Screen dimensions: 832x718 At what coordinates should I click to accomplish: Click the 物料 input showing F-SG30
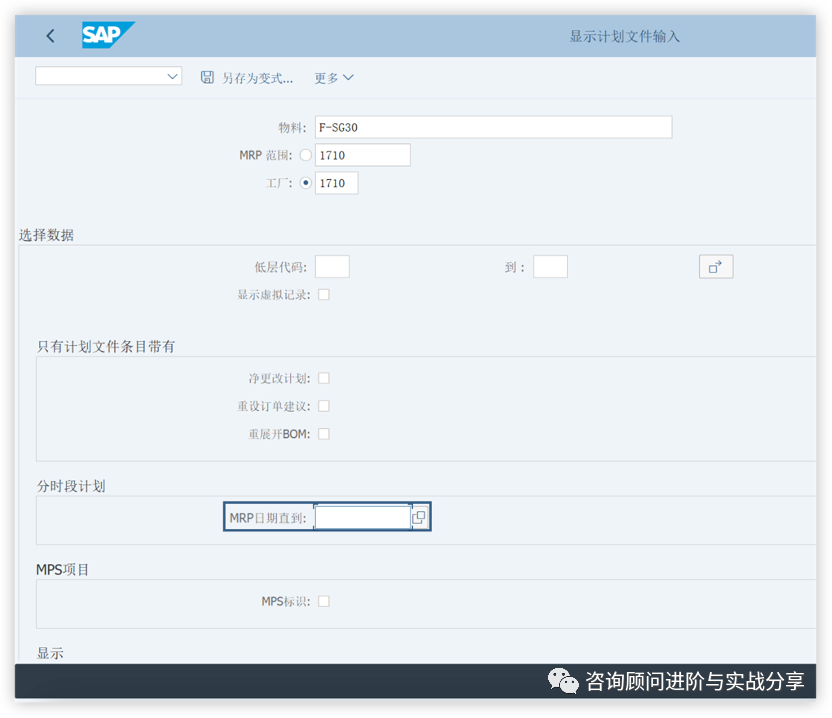click(493, 127)
